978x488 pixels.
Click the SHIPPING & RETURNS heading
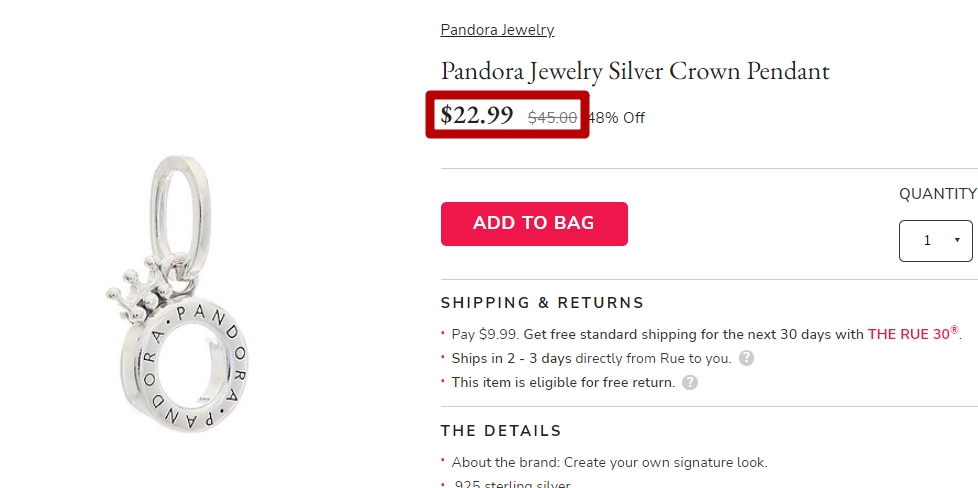point(542,303)
